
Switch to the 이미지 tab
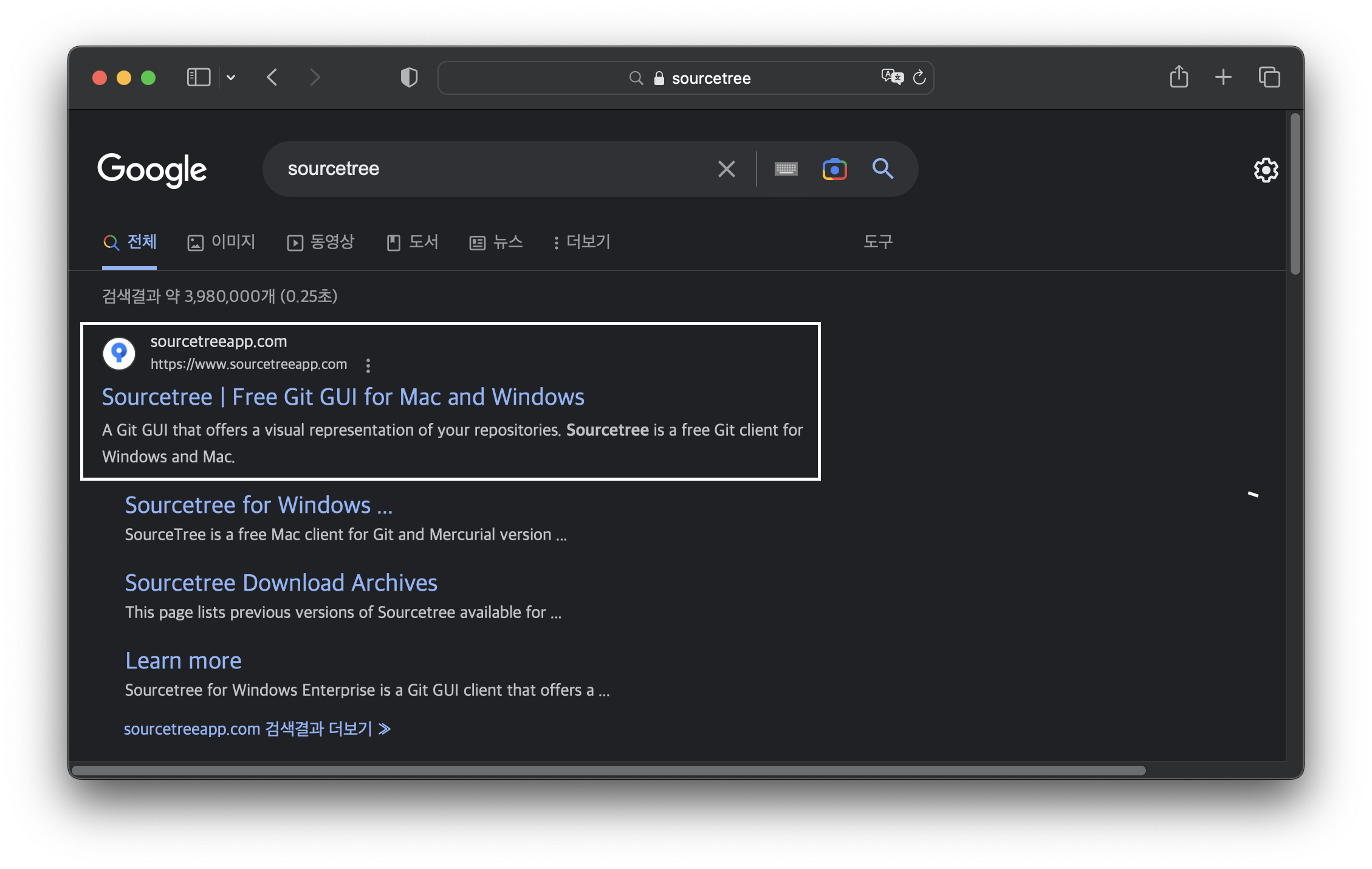coord(221,242)
